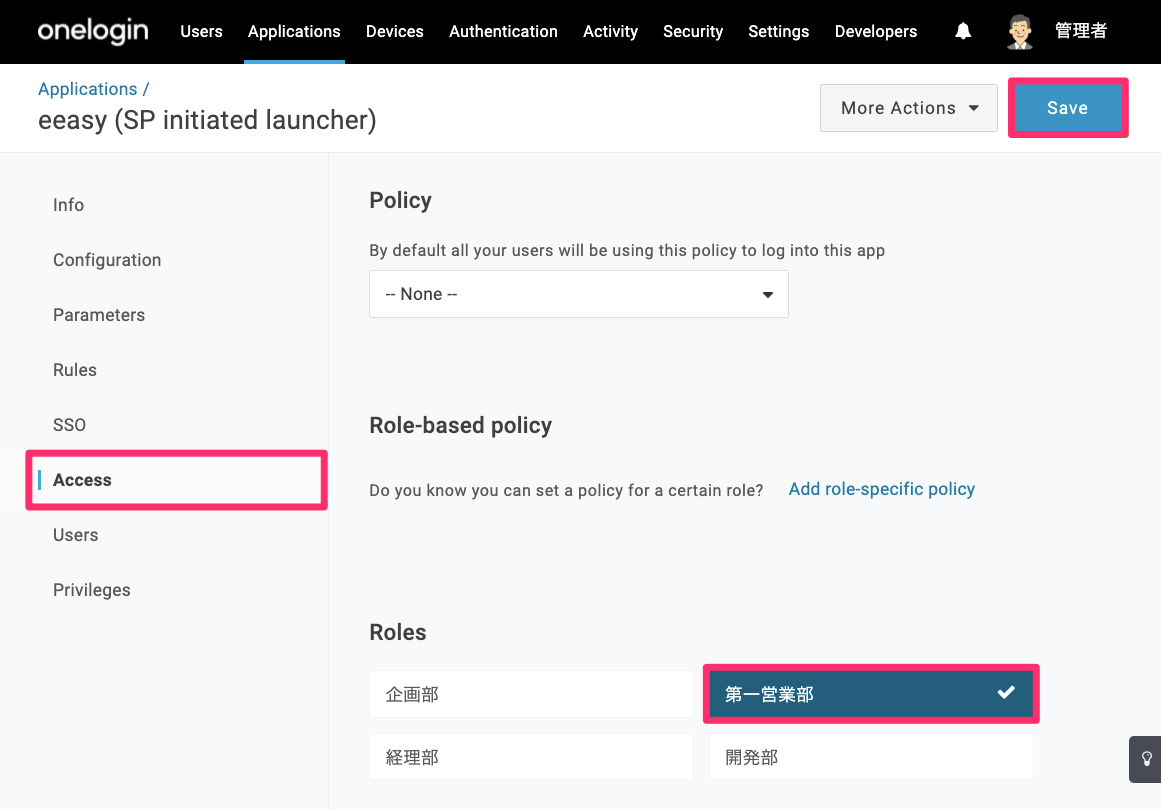
Task: Go back via Applications breadcrumb
Action: [x=87, y=89]
